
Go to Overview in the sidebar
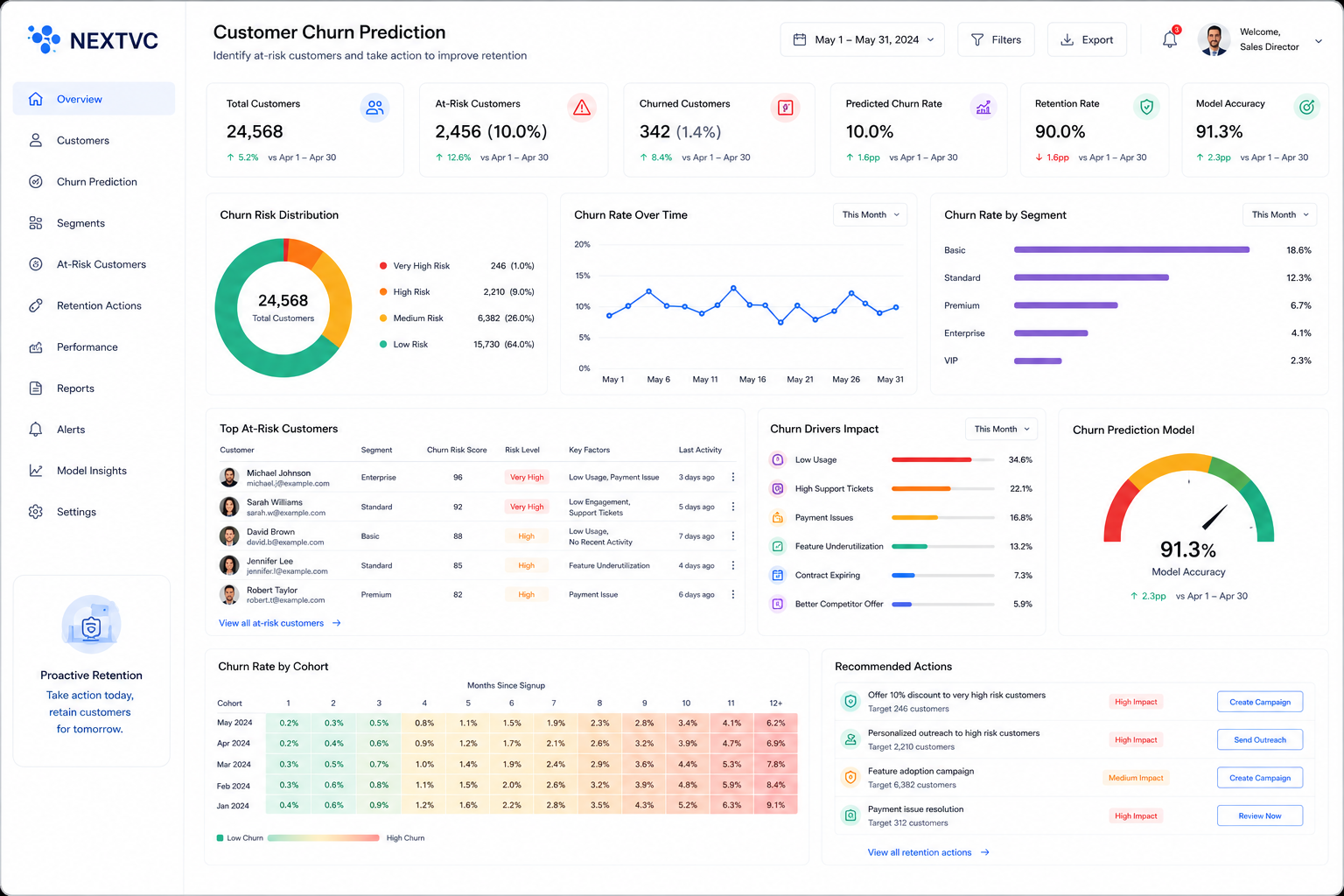(x=94, y=99)
